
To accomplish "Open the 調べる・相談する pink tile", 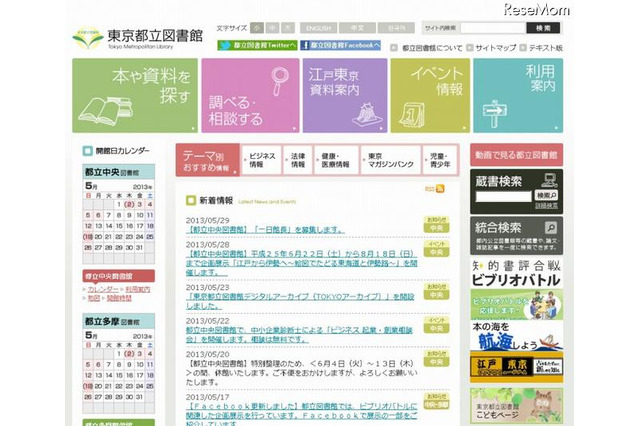I will tap(250, 95).
